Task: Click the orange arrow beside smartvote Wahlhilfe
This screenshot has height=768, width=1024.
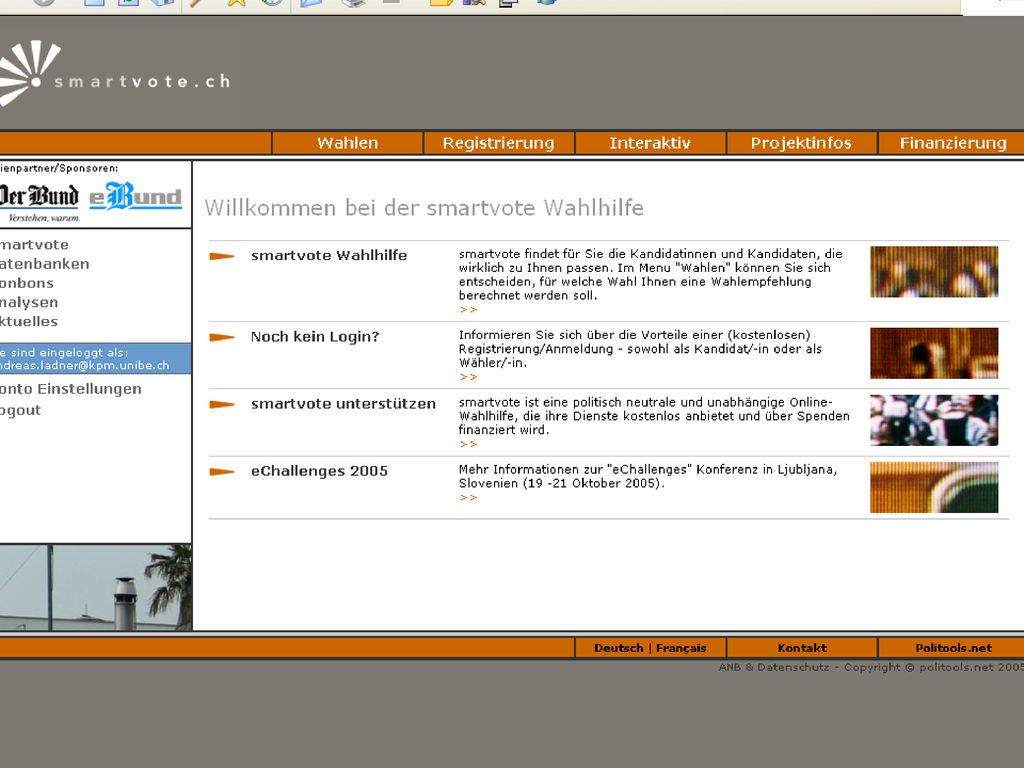Action: click(222, 256)
